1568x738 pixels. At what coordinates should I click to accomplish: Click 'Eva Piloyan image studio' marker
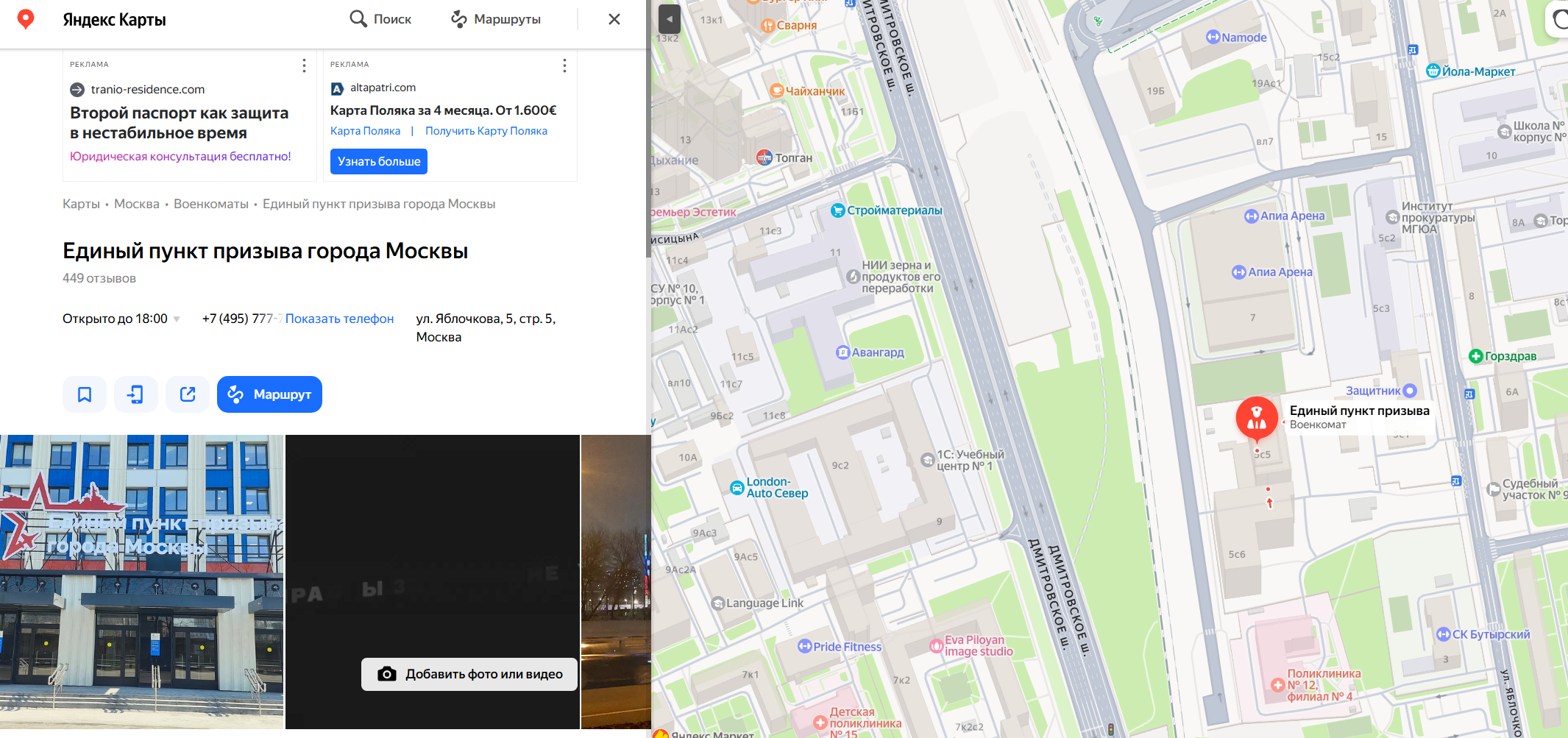936,646
